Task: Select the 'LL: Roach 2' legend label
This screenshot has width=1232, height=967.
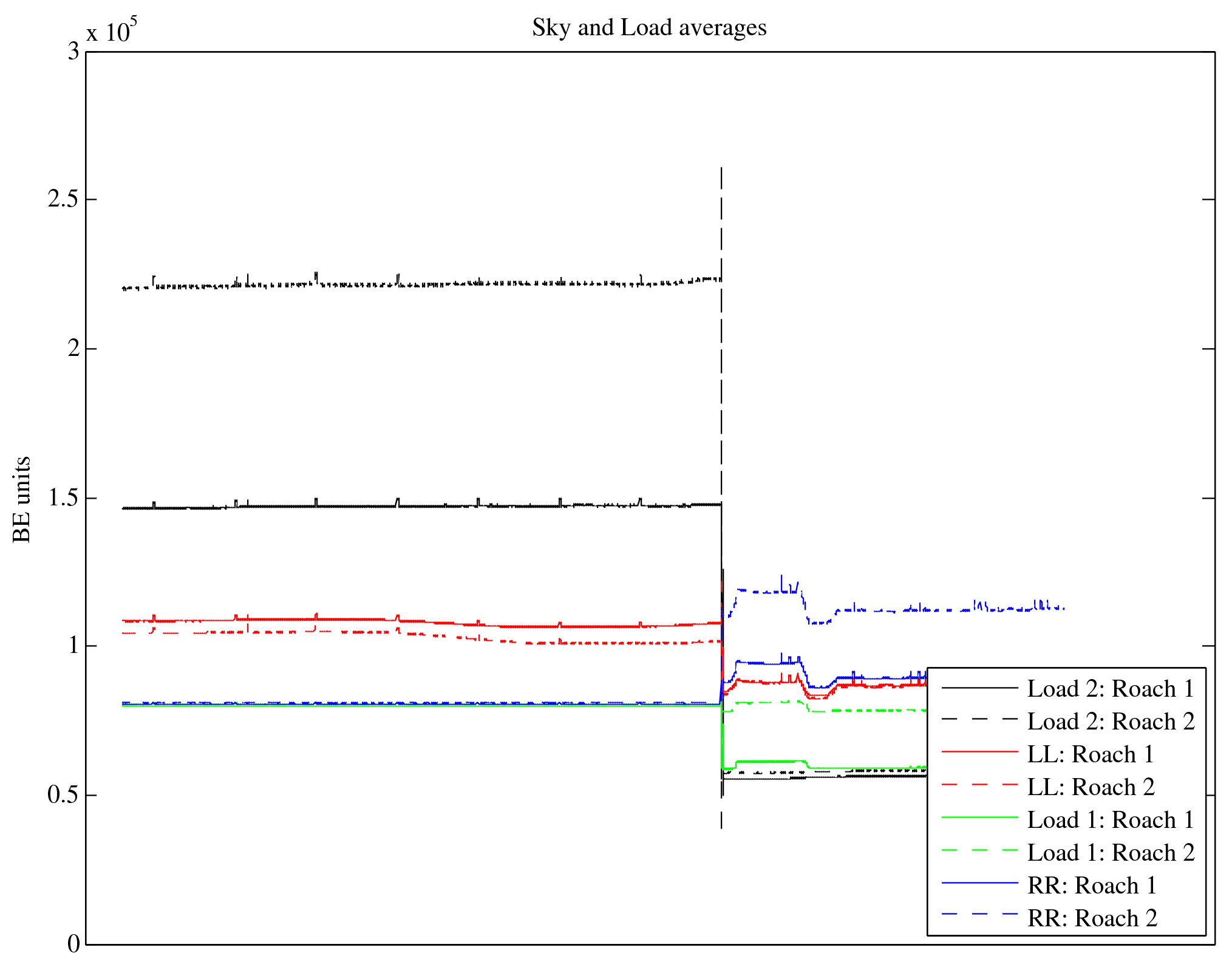Action: [x=1090, y=787]
